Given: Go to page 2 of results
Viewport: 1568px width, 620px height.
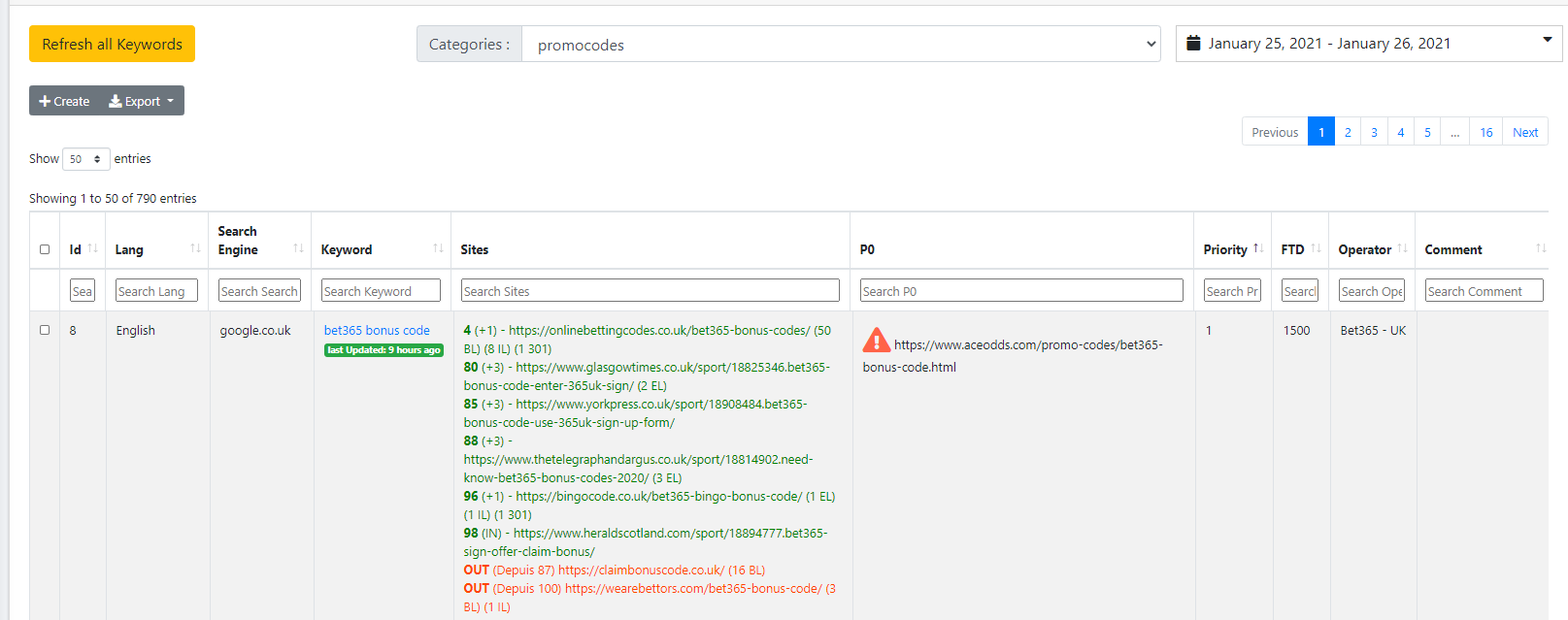Looking at the screenshot, I should pyautogui.click(x=1348, y=132).
